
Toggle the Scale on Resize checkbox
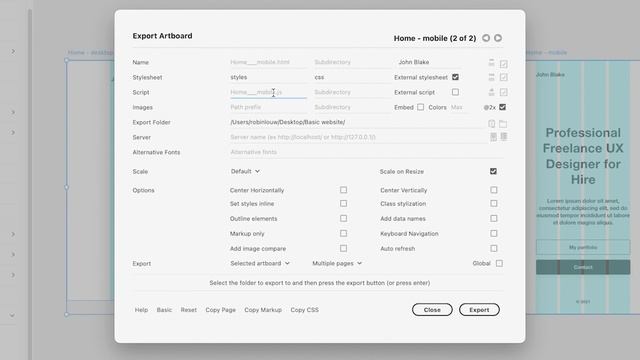pyautogui.click(x=493, y=171)
